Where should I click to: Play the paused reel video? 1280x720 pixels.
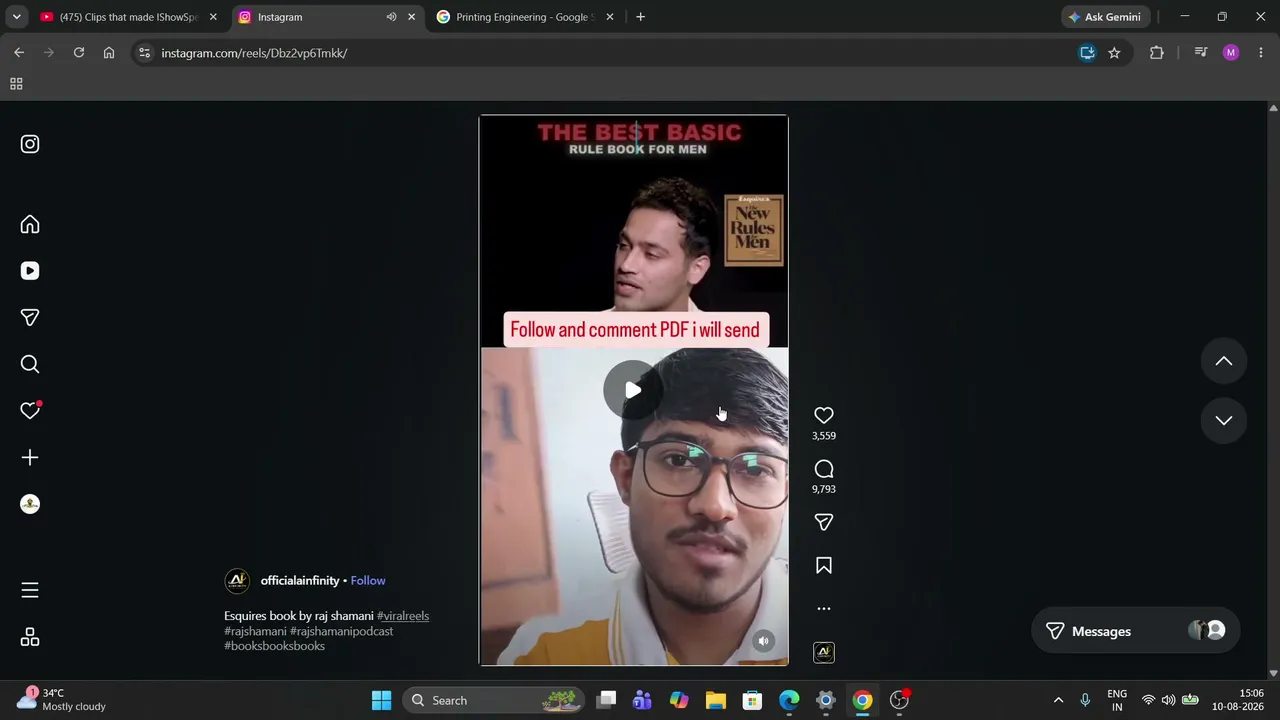coord(633,390)
